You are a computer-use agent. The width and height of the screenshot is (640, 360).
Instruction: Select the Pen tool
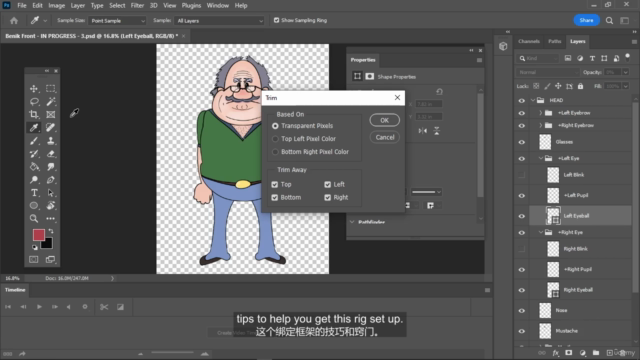click(51, 180)
